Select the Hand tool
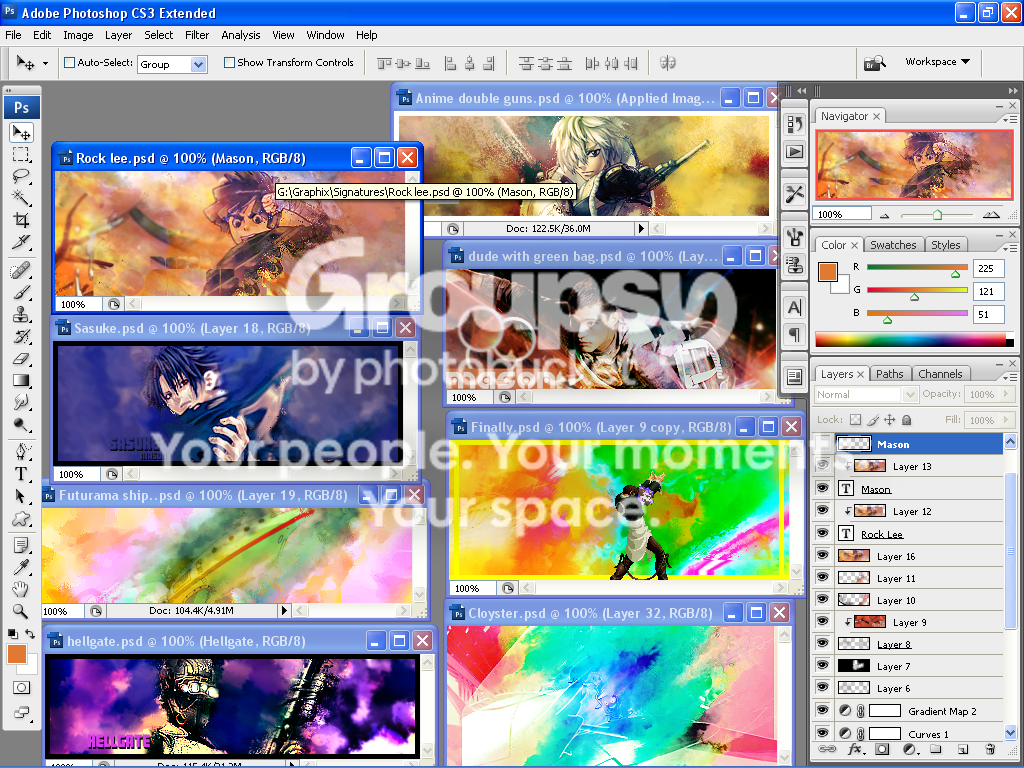Screen dimensions: 1024x768 [21, 589]
